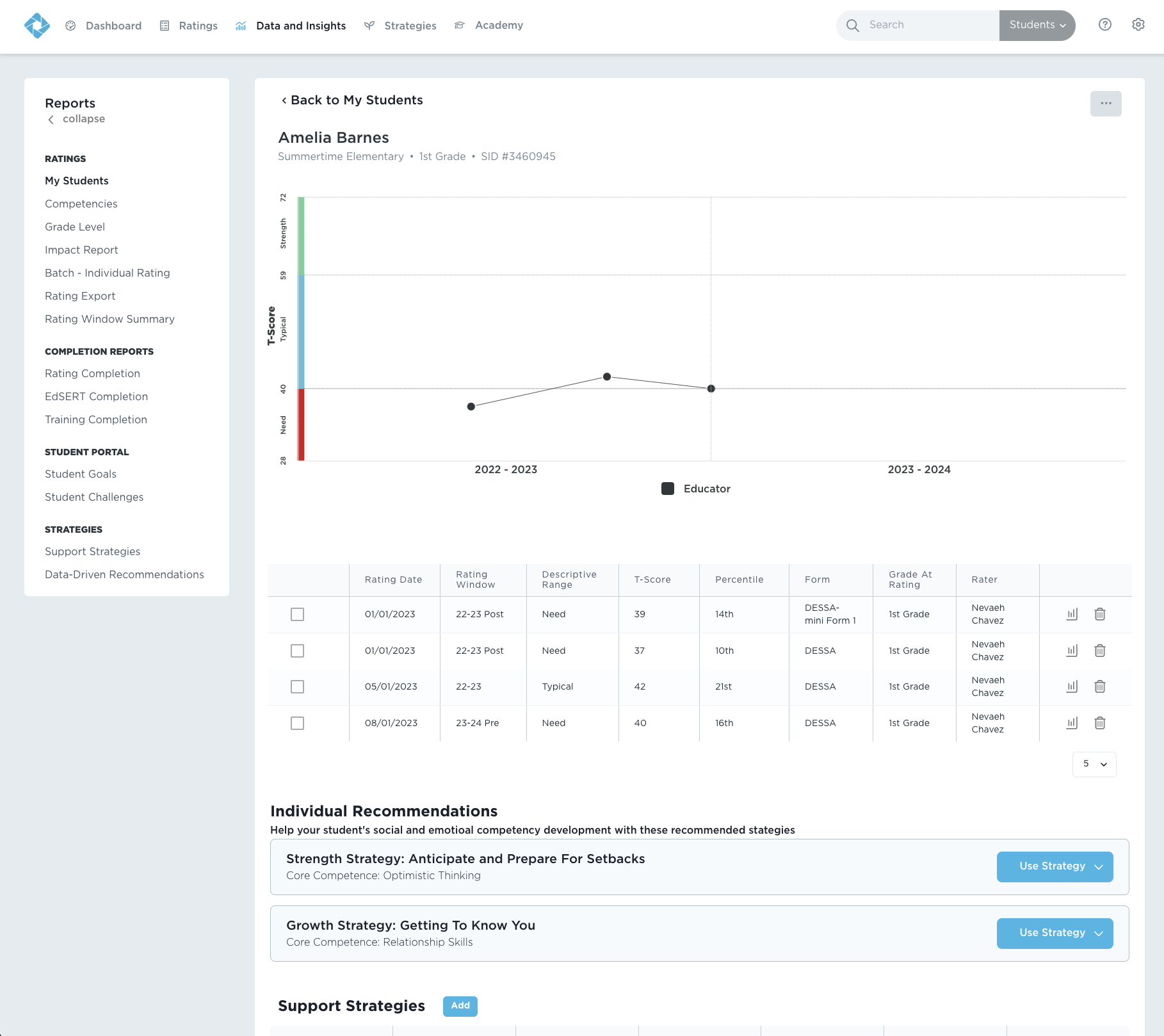Screen dimensions: 1164x1036
Task: Select the 05/01/2023 rating checkbox
Action: pyautogui.click(x=297, y=686)
